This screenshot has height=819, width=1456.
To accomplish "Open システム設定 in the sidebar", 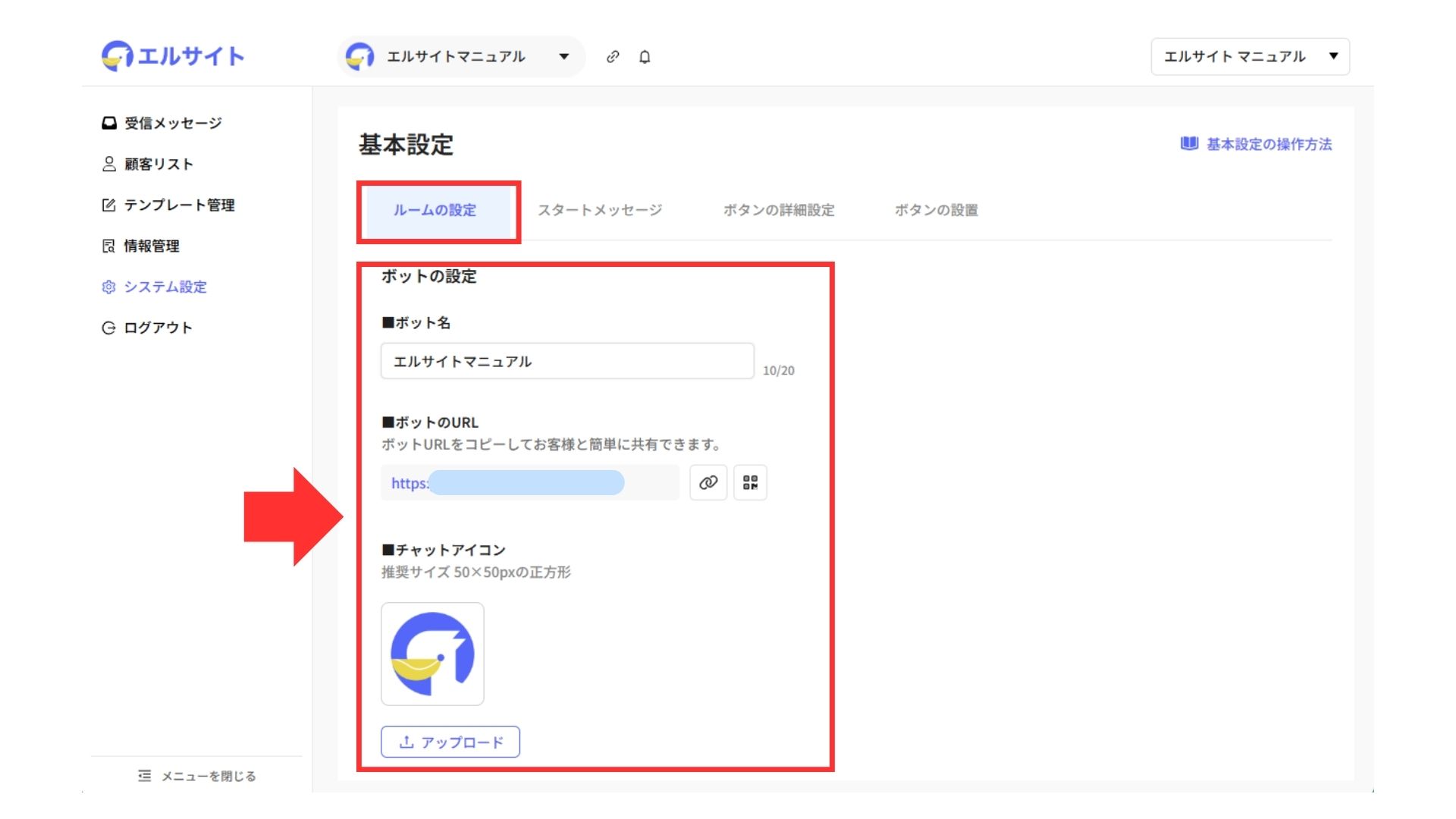I will (165, 287).
